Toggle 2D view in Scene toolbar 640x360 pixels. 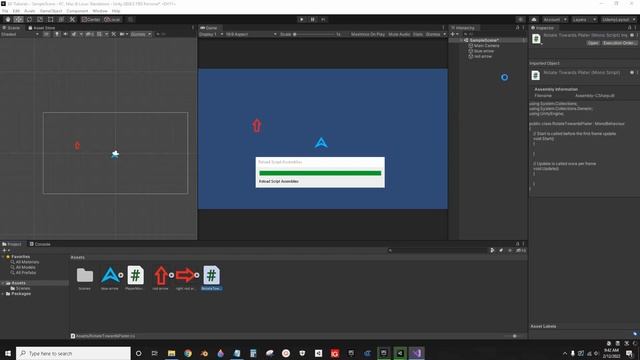[x=46, y=34]
